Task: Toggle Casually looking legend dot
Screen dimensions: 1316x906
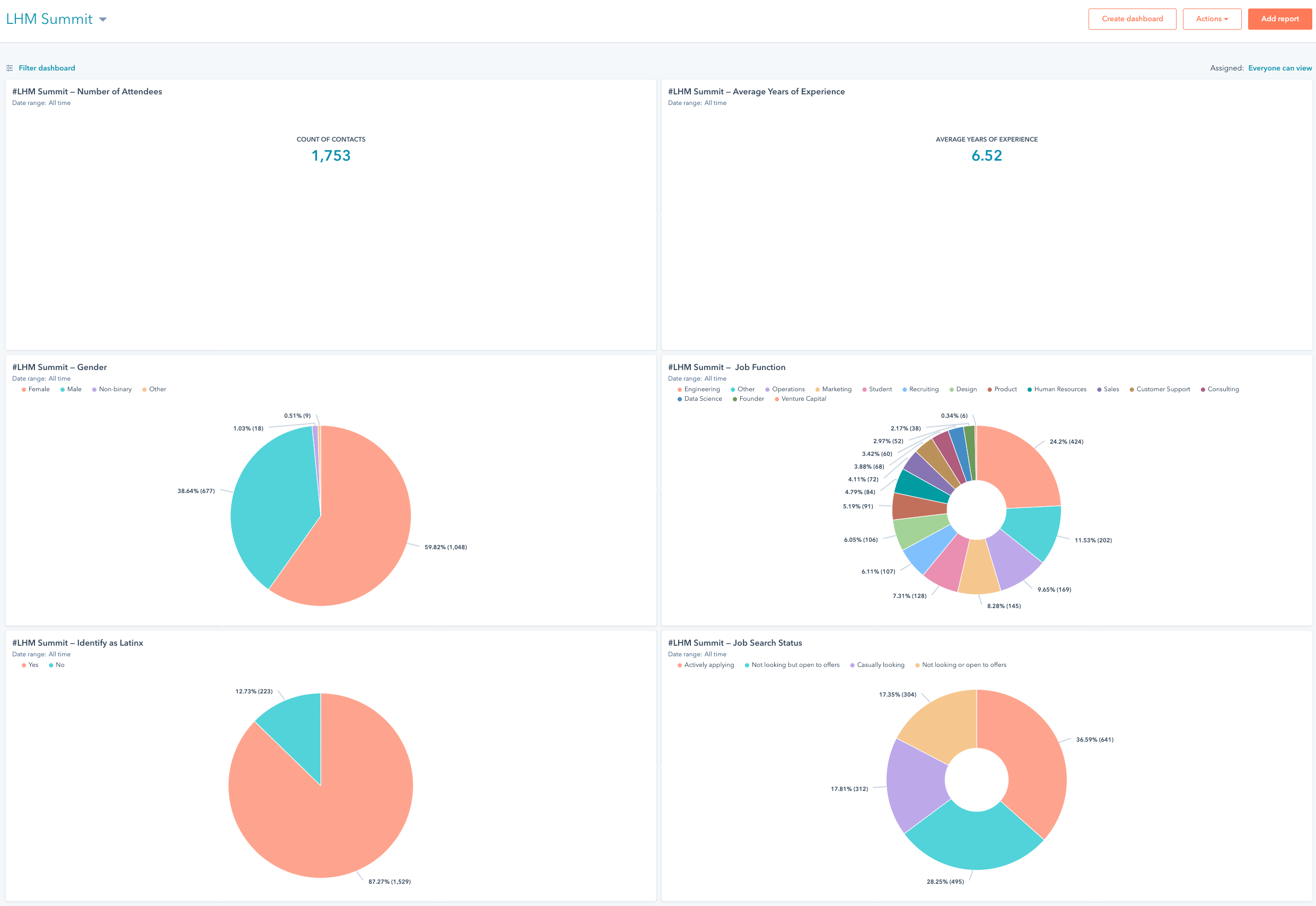Action: coord(852,665)
